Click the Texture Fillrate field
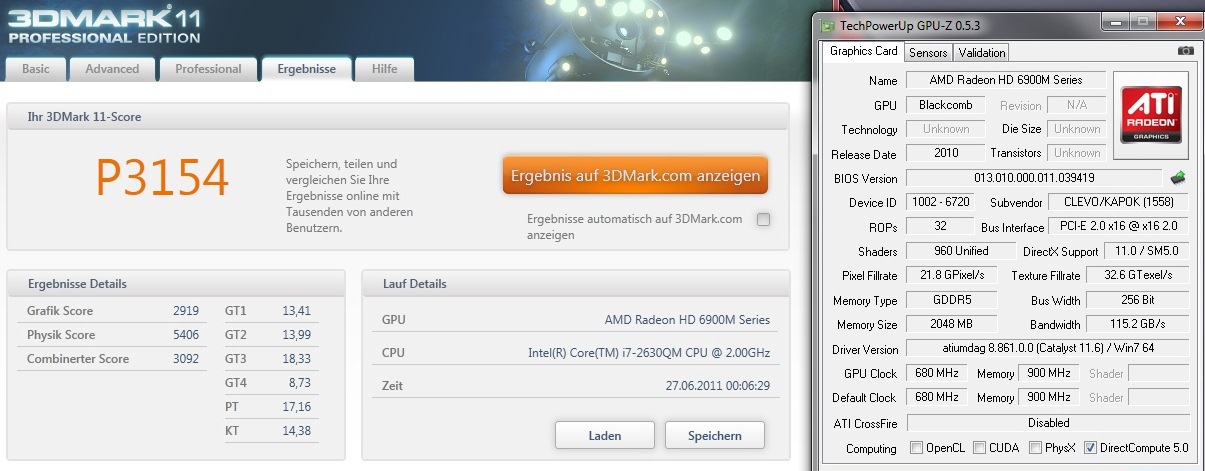Viewport: 1205px width, 471px height. point(1138,275)
